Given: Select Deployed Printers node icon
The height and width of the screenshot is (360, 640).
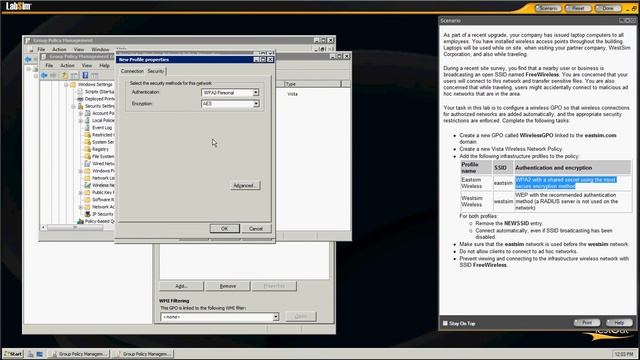Looking at the screenshot, I should [80, 99].
